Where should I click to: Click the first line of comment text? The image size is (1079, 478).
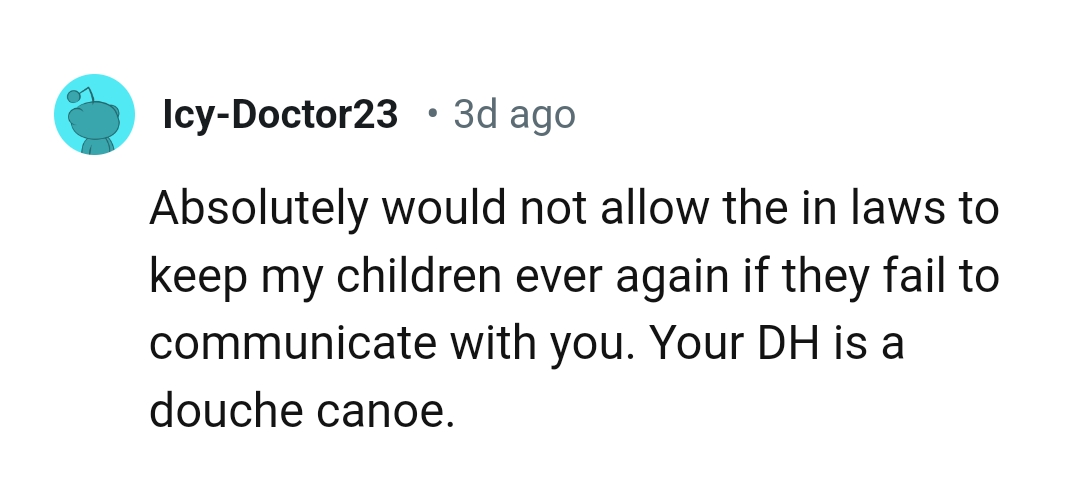[574, 211]
